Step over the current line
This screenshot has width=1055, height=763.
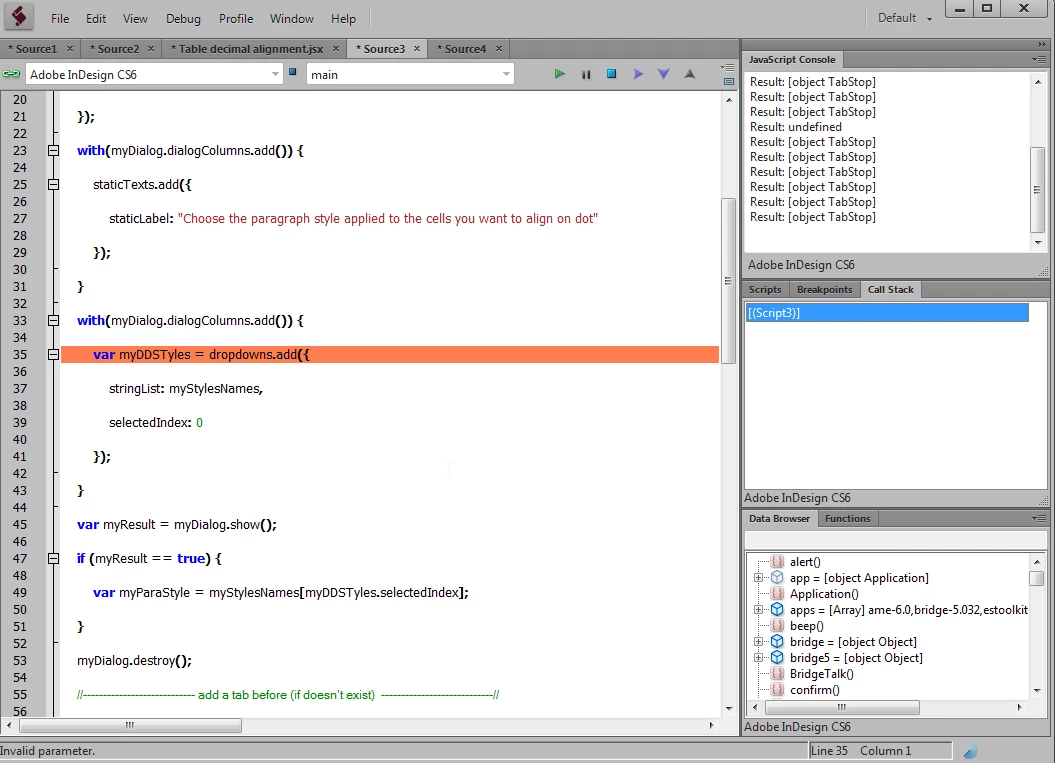[637, 74]
